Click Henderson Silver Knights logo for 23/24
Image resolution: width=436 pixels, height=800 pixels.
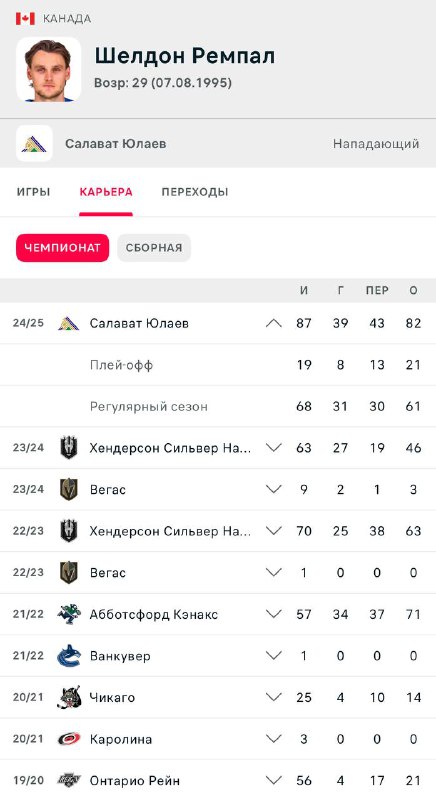click(x=68, y=447)
